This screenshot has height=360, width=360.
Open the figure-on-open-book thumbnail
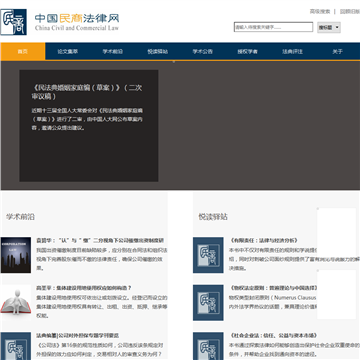pyautogui.click(x=16, y=303)
